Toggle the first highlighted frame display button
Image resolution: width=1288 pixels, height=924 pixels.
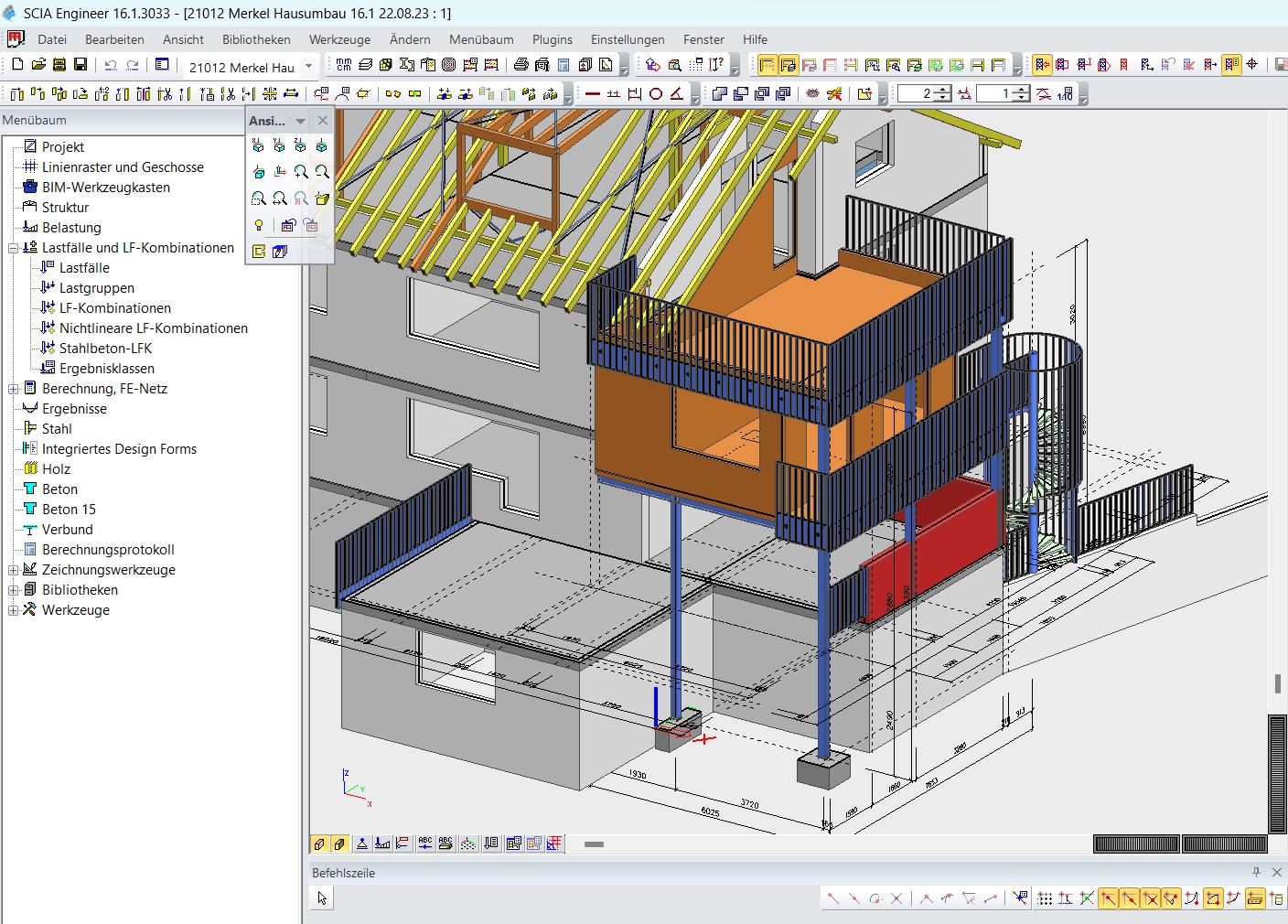coord(767,65)
